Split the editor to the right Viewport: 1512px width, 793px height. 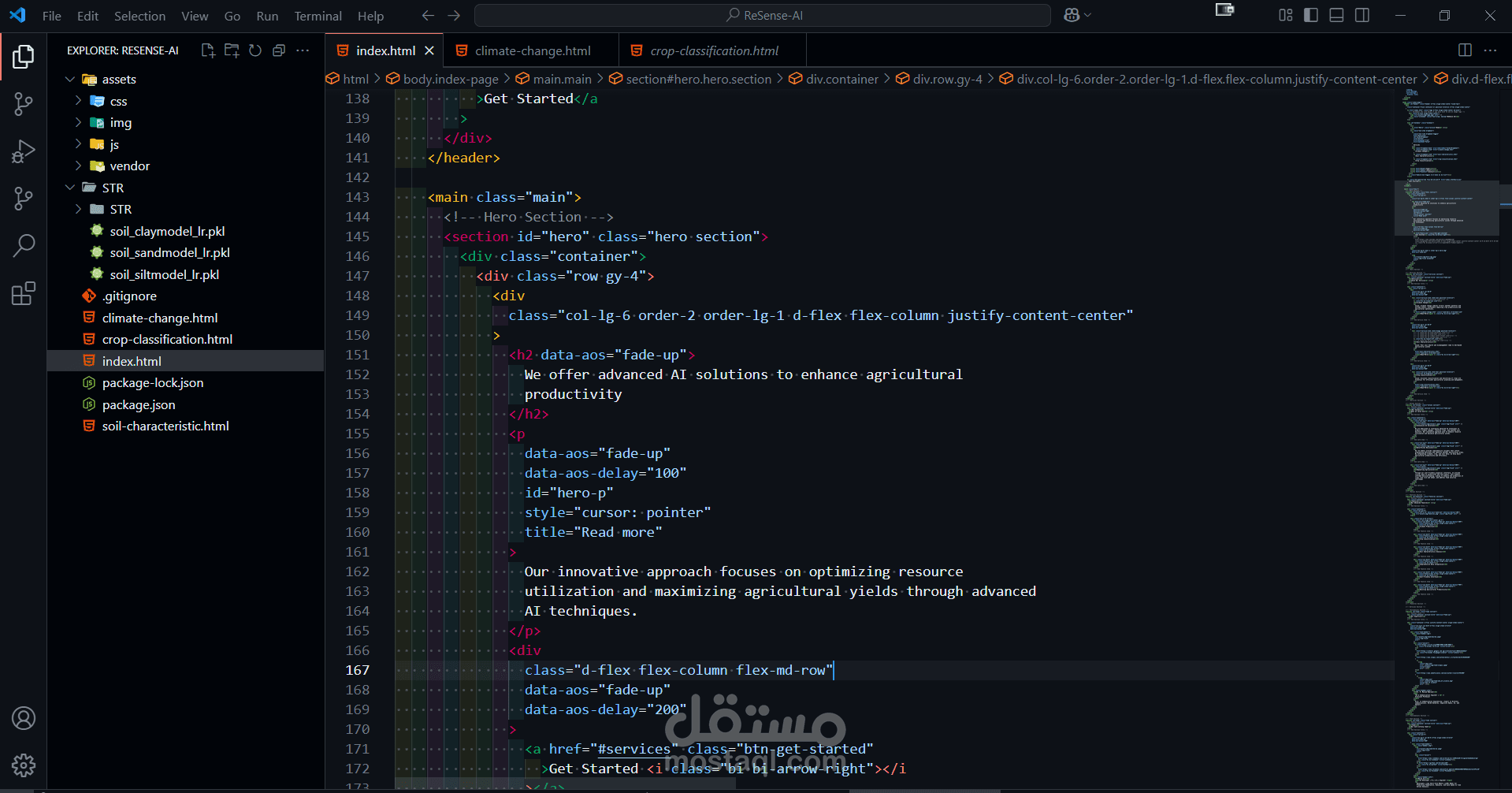[x=1465, y=50]
